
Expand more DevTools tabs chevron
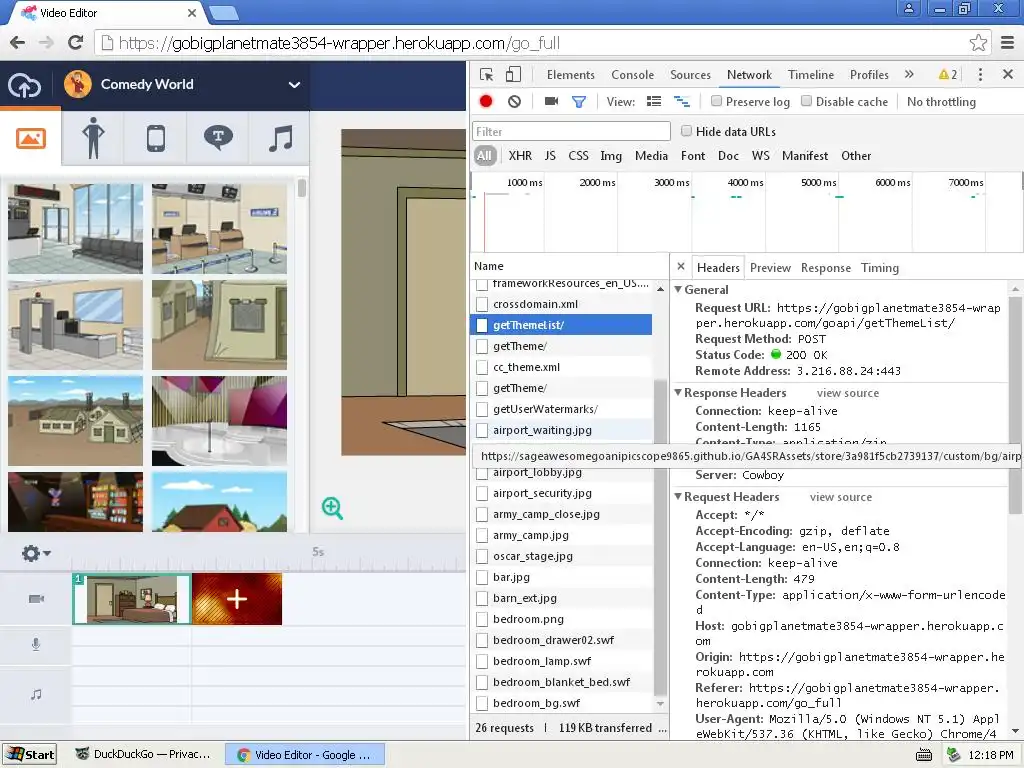909,74
